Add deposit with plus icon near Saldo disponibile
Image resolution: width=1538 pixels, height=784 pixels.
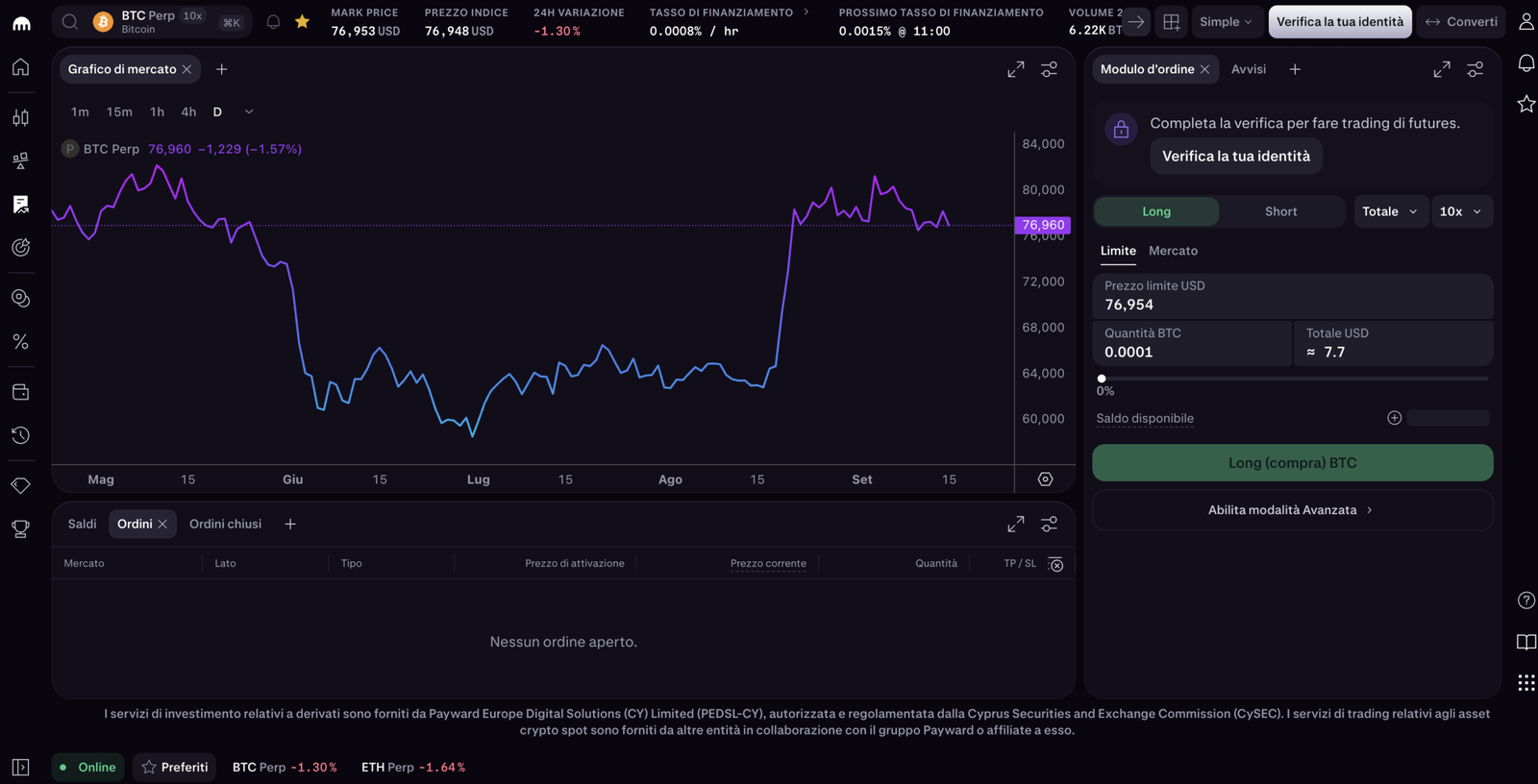[1394, 418]
